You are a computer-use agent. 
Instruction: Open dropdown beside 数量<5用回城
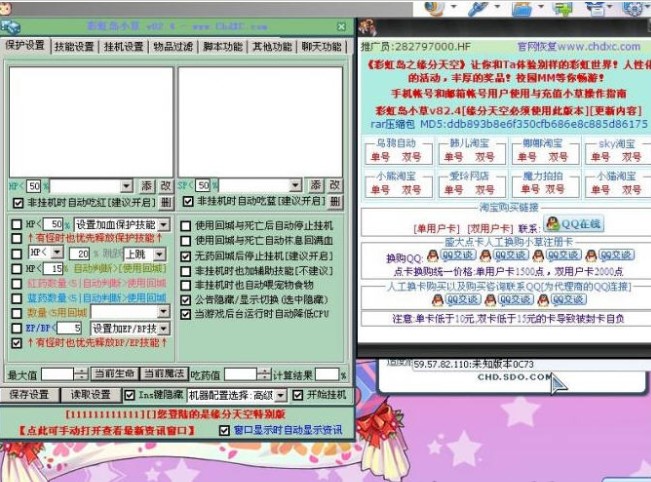(164, 311)
